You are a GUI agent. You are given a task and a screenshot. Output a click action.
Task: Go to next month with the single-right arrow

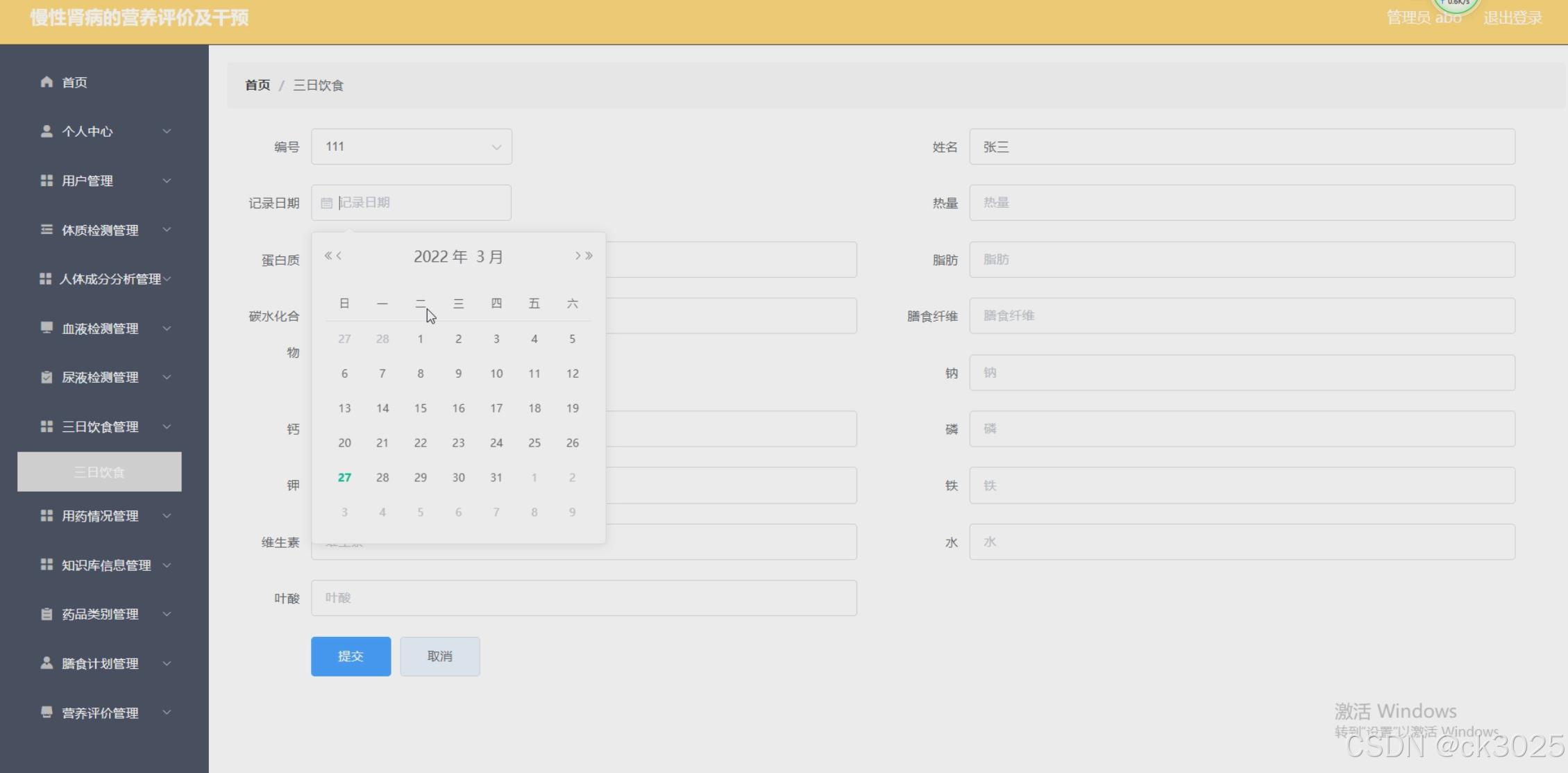(578, 256)
